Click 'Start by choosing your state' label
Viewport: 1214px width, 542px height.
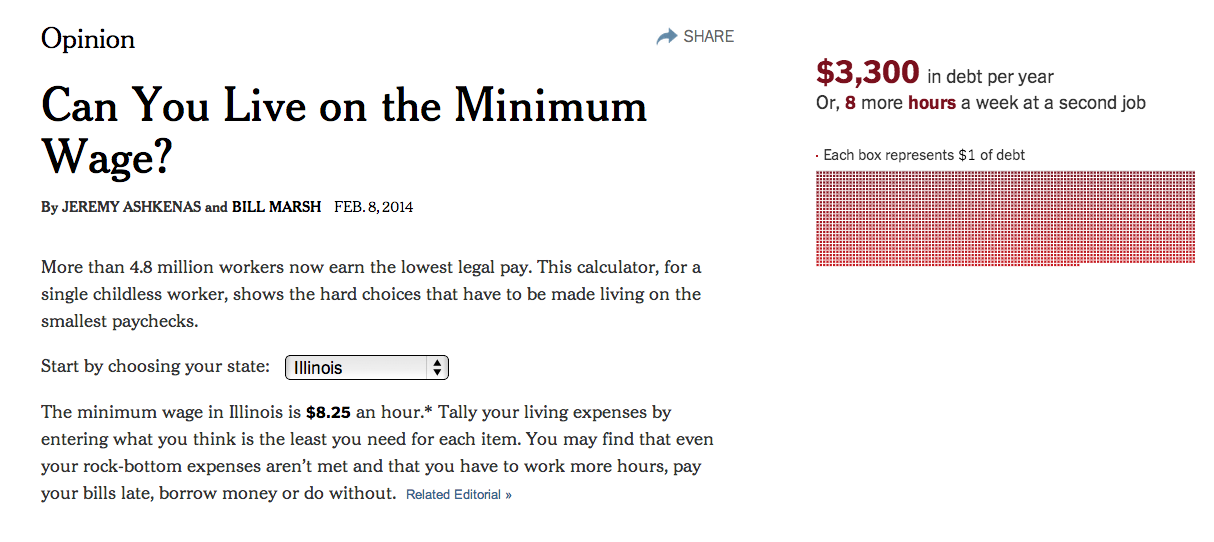[155, 366]
